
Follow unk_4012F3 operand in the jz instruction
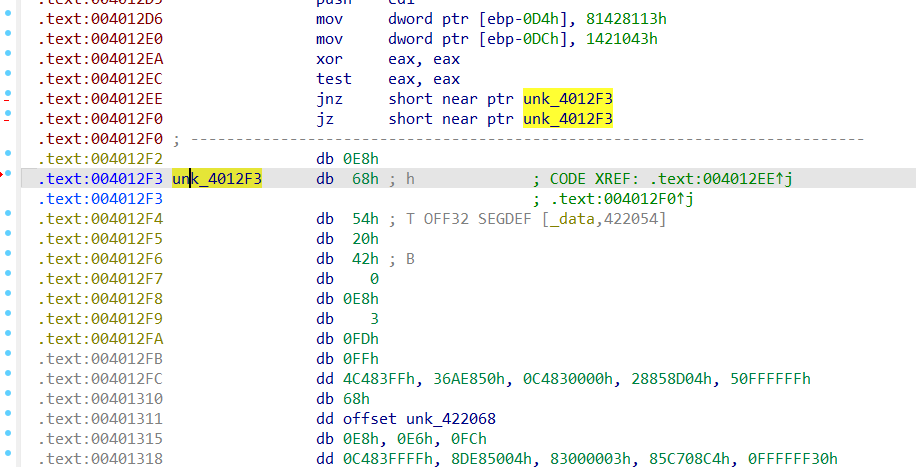point(567,119)
